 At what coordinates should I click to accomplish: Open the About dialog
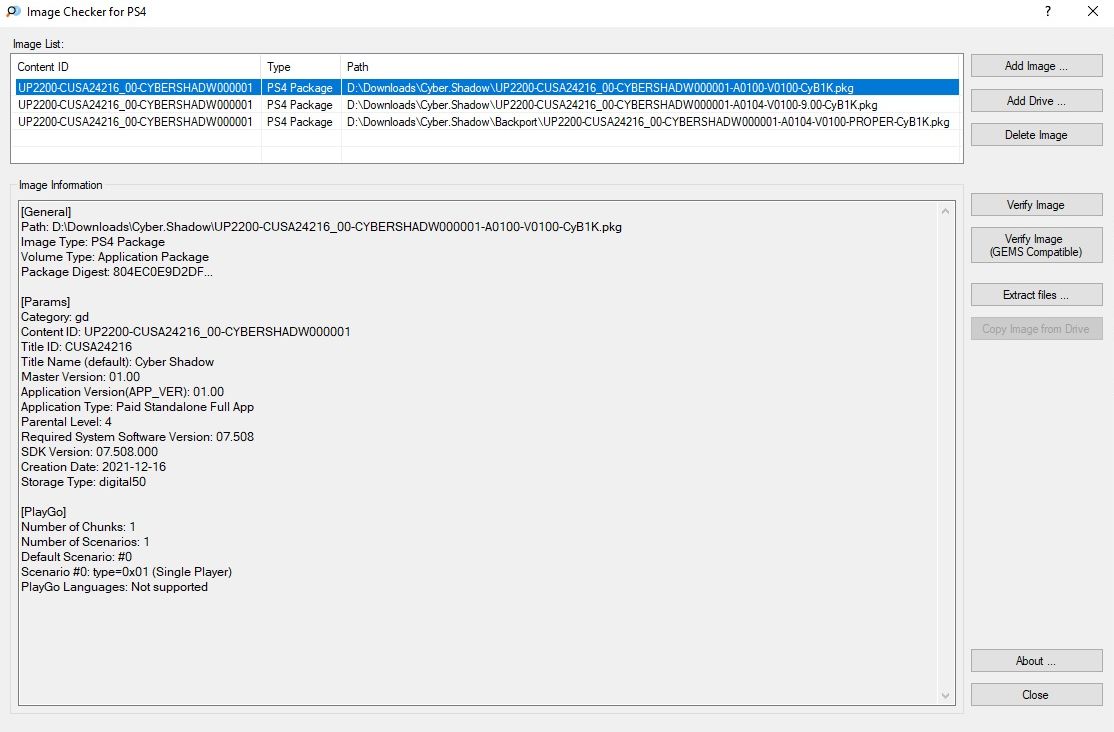coord(1036,661)
